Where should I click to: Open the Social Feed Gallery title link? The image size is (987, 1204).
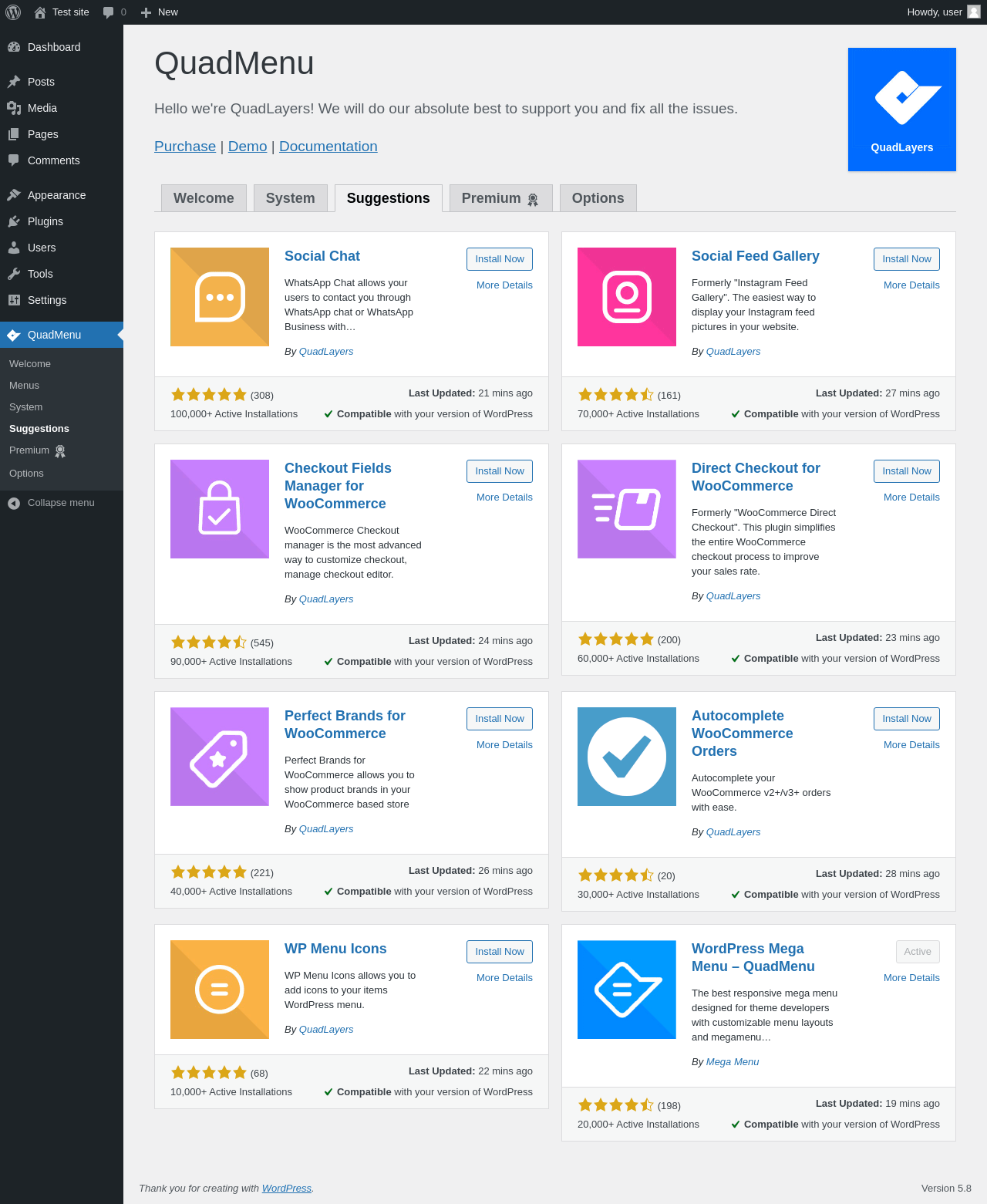click(756, 256)
